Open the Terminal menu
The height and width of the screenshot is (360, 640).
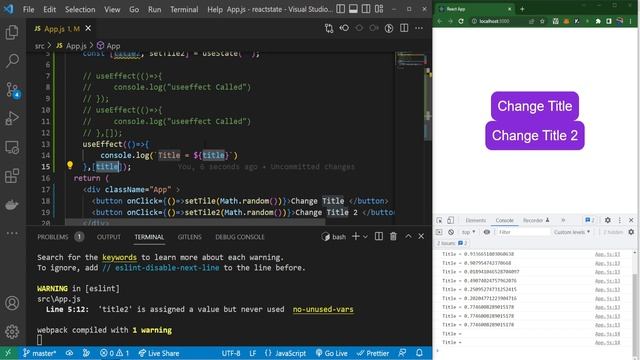click(x=184, y=9)
